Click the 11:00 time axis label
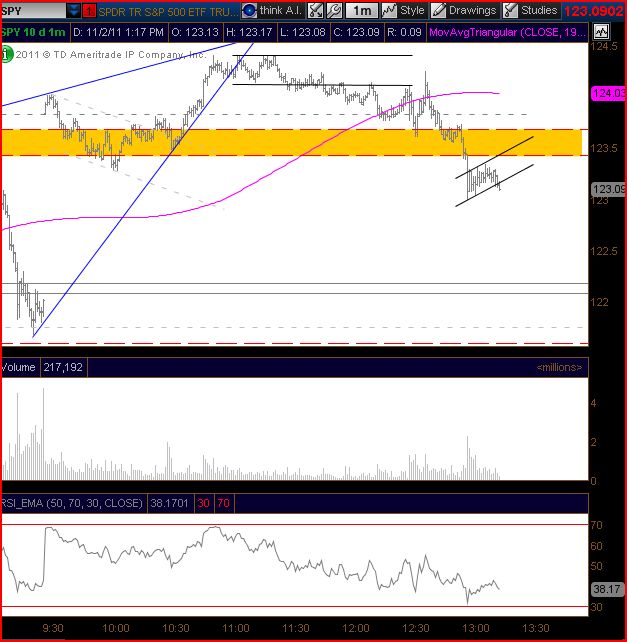Screen dimensions: 627x642 [235, 628]
